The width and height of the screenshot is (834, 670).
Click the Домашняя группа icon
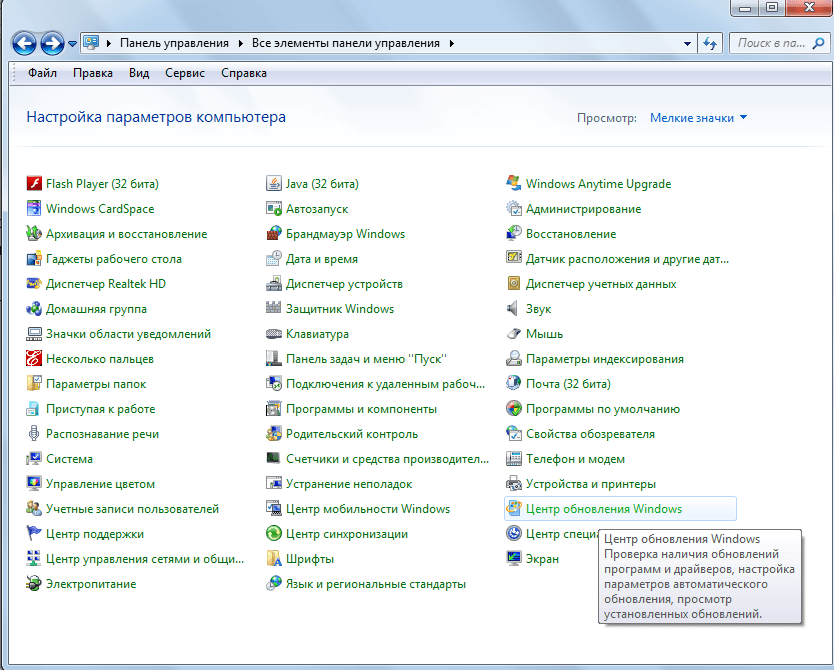(34, 308)
